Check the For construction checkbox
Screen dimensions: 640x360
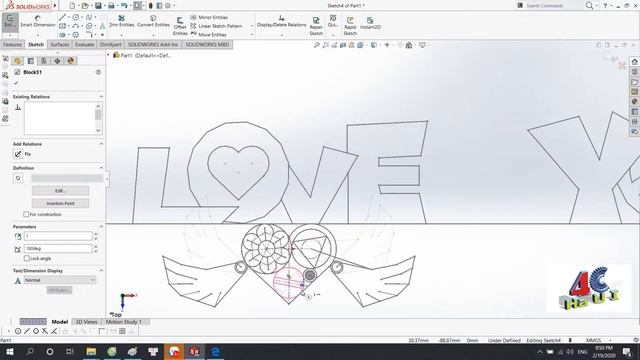tap(27, 214)
